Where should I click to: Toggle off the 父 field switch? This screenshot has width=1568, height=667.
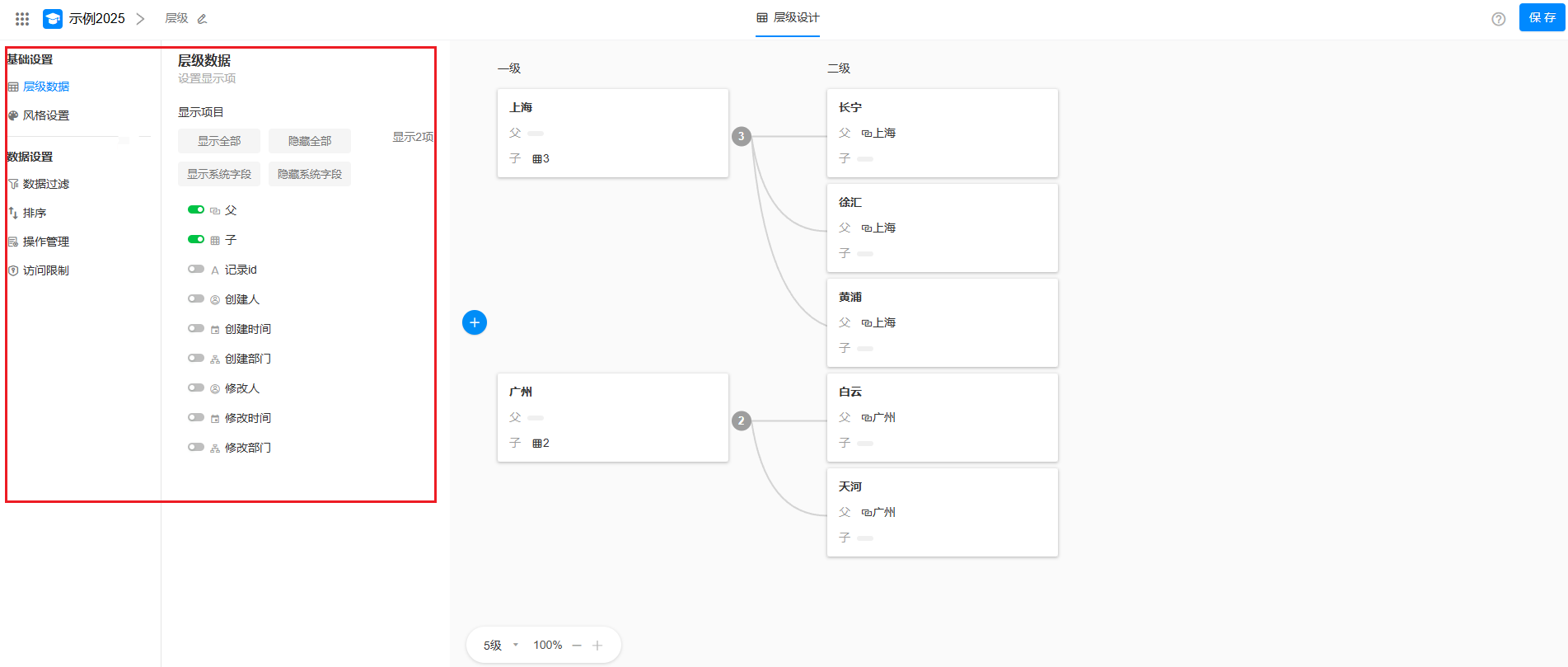point(196,209)
